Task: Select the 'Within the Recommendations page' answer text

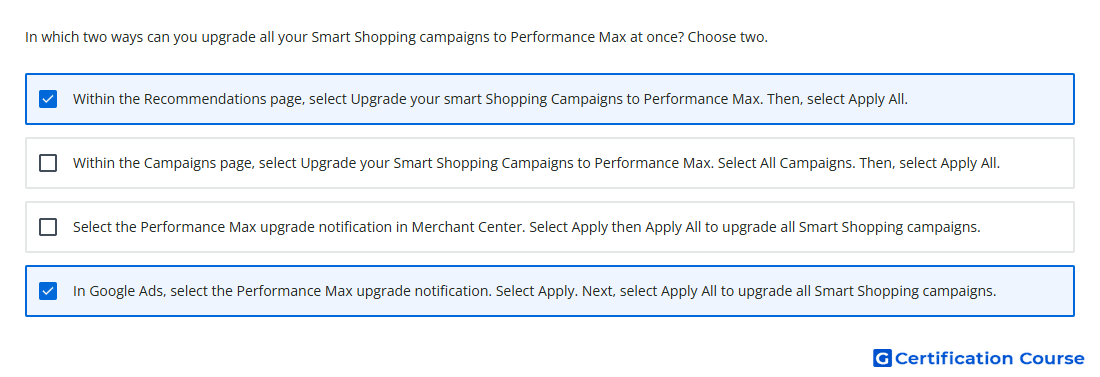Action: [490, 99]
